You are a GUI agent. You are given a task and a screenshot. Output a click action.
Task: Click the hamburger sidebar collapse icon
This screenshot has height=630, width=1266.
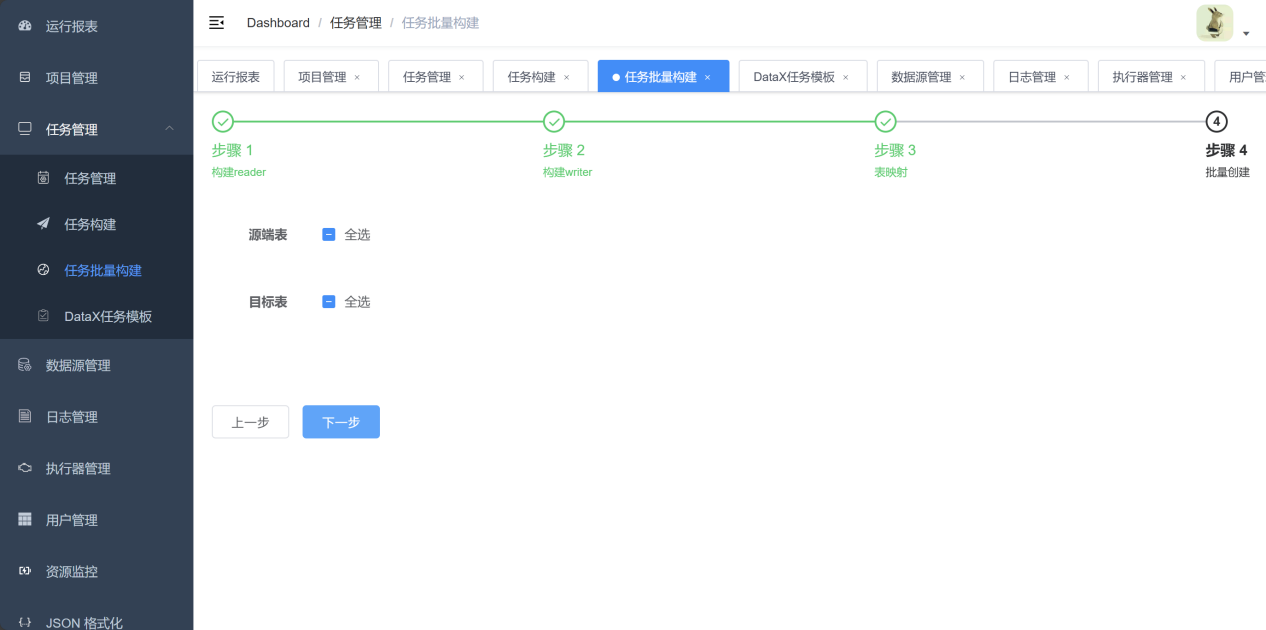click(x=216, y=23)
